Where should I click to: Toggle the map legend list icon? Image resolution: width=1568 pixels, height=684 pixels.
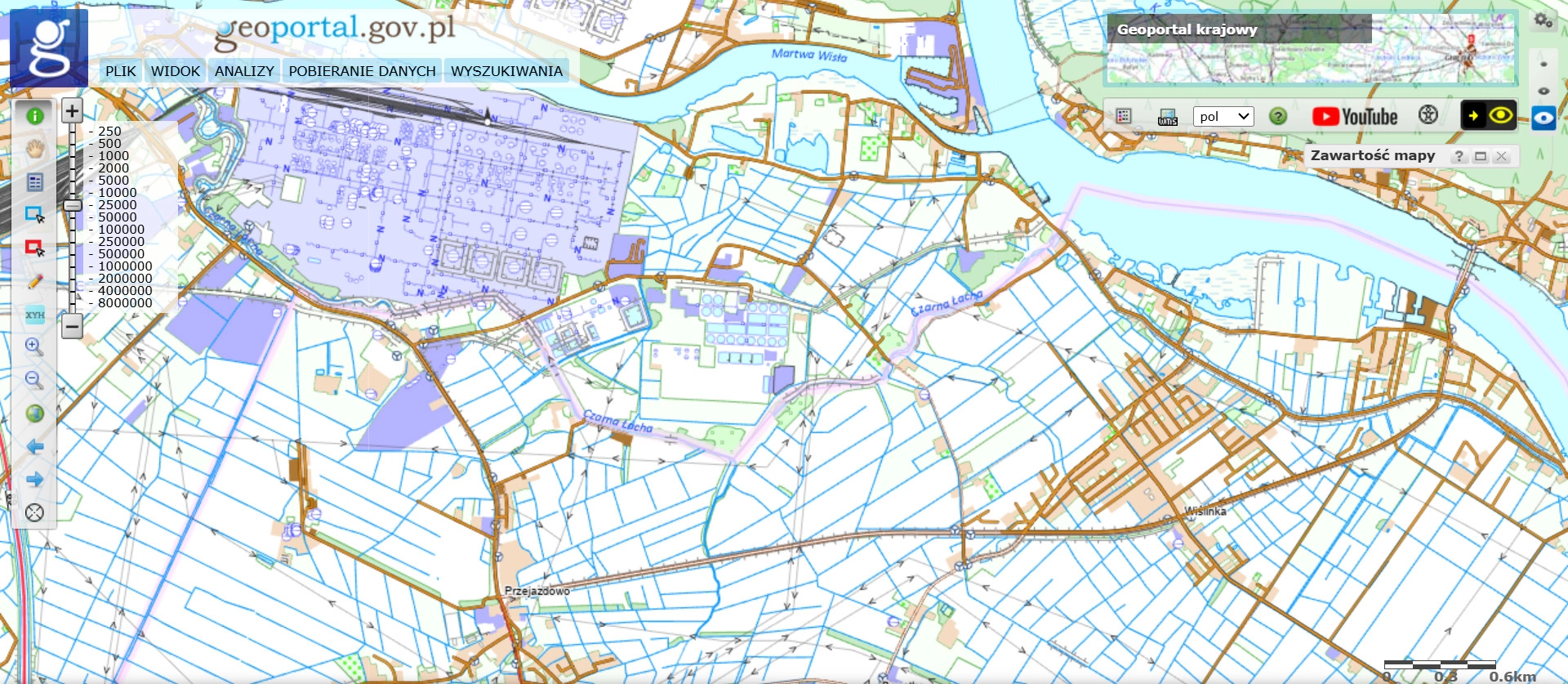1124,116
